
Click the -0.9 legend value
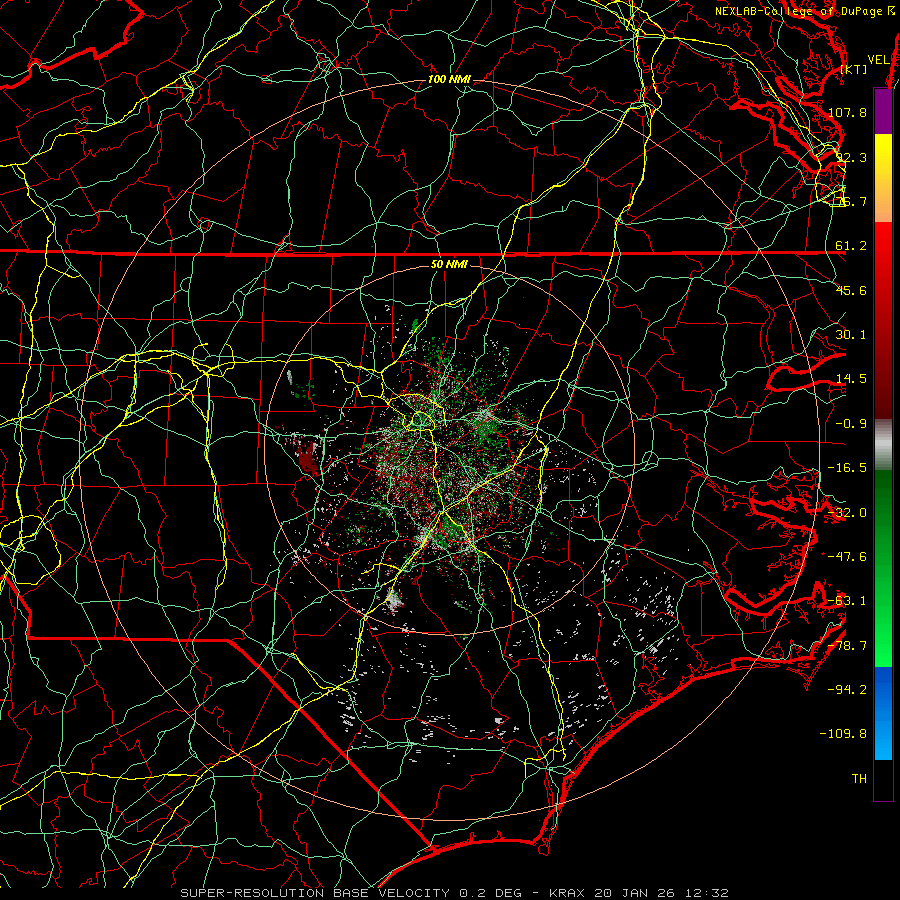851,424
